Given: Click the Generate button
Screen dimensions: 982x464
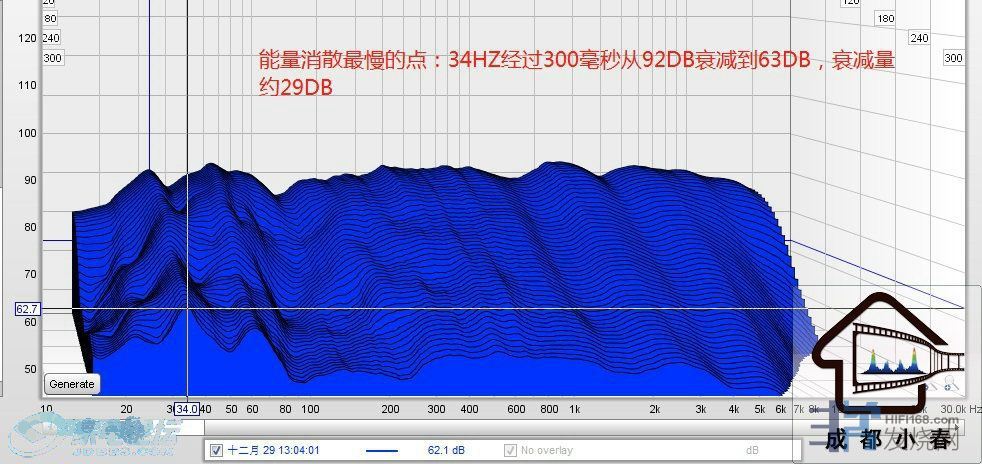Looking at the screenshot, I should coord(72,384).
